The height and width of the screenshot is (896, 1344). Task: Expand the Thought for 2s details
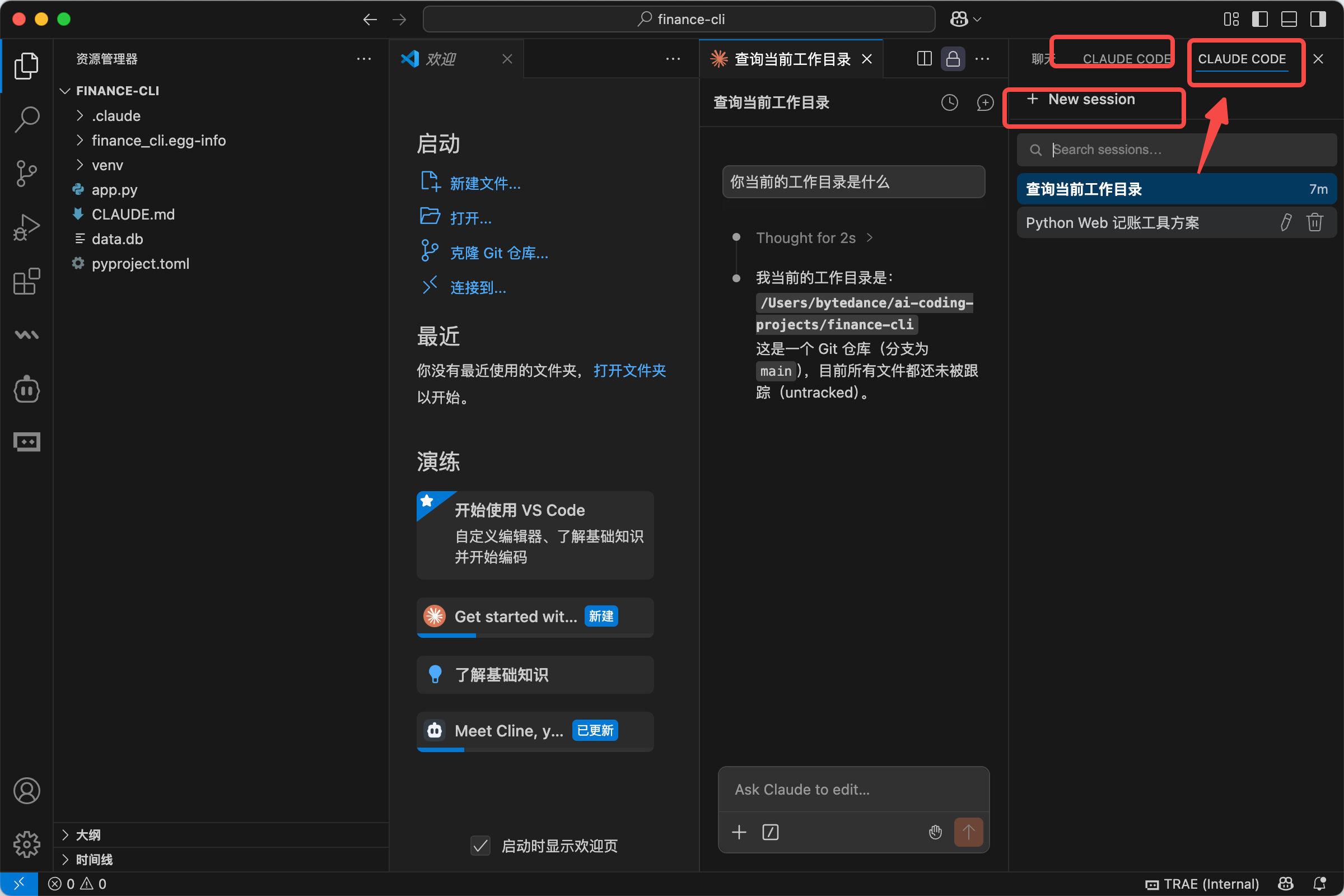coord(814,237)
